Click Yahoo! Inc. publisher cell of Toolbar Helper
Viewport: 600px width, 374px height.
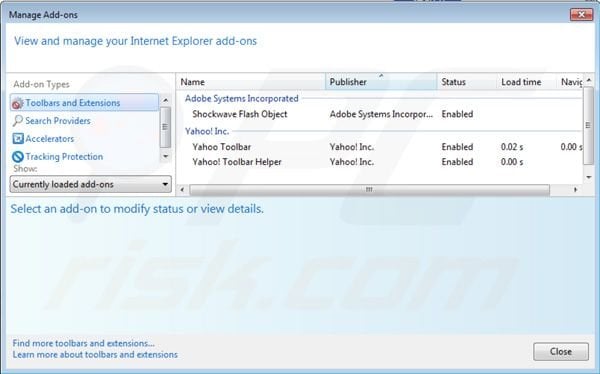pos(352,162)
